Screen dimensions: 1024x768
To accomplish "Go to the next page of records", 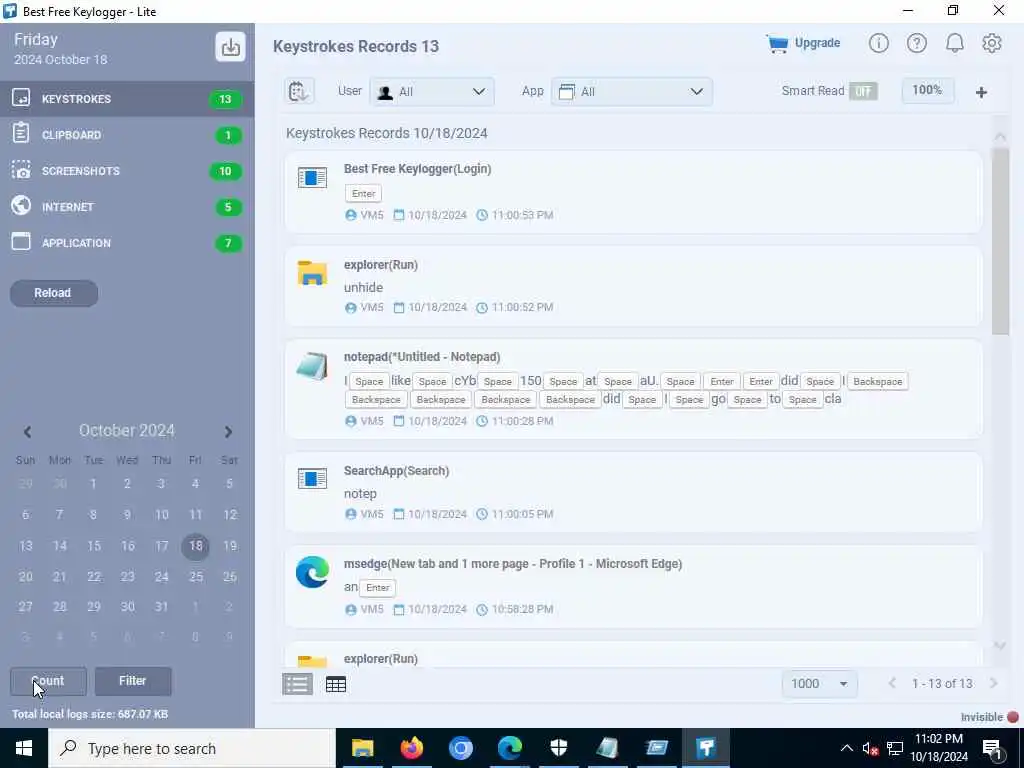I will (994, 683).
